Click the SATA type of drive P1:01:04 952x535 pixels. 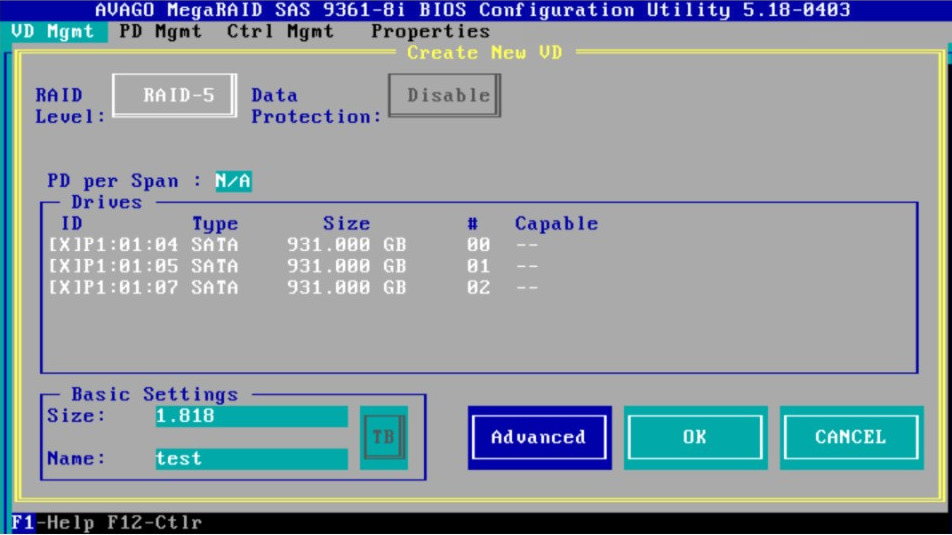[x=215, y=245]
